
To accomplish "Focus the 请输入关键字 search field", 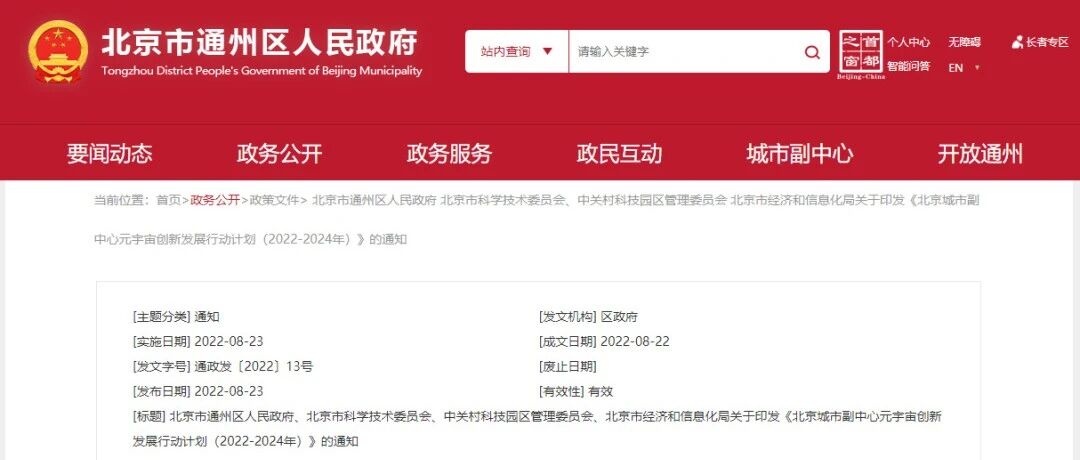I will click(x=685, y=52).
